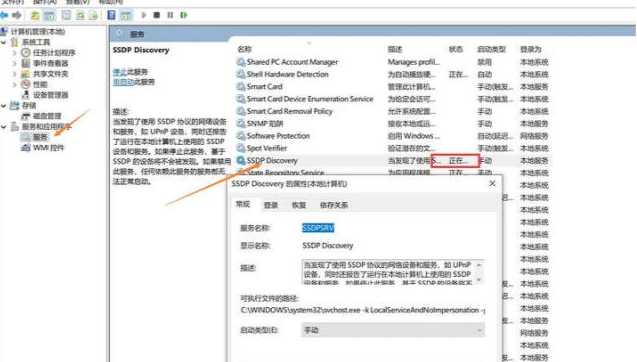Open 设备管理器 in the tree
The height and width of the screenshot is (362, 637).
(x=50, y=95)
